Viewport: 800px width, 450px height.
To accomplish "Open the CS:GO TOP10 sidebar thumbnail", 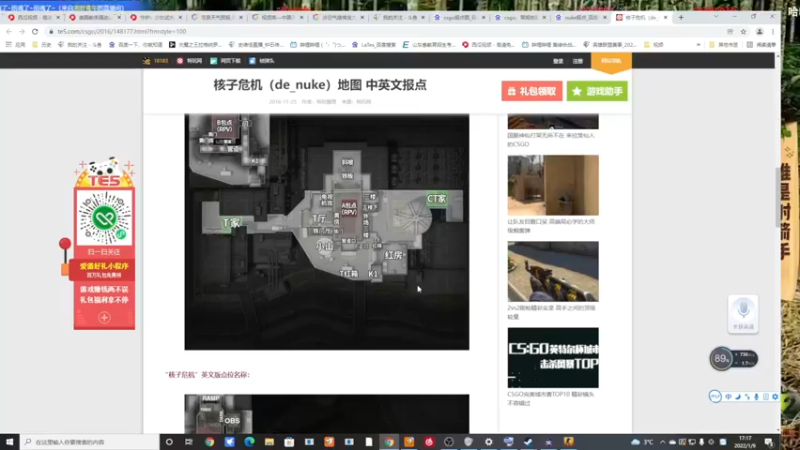I will click(553, 358).
